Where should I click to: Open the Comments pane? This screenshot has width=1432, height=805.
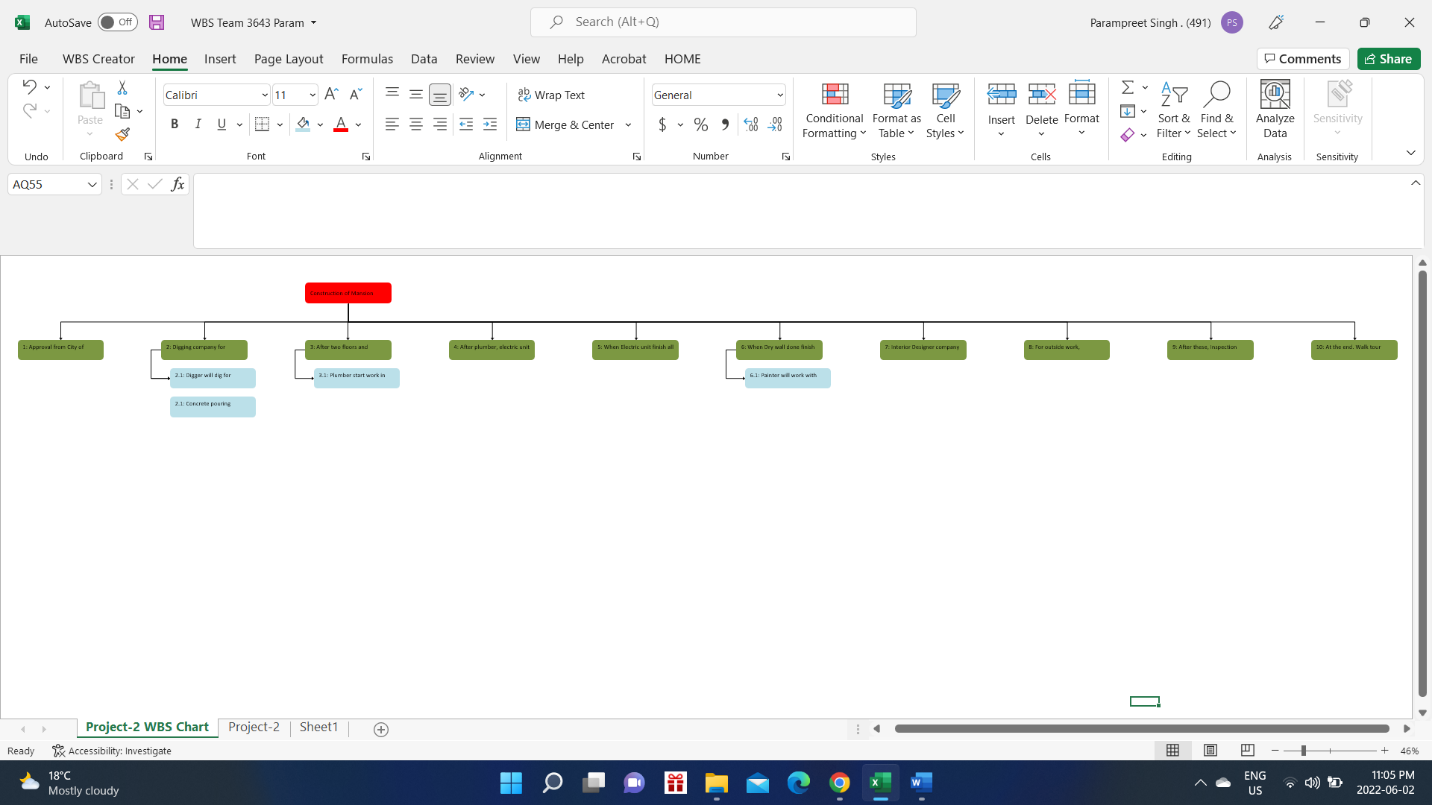tap(1302, 59)
